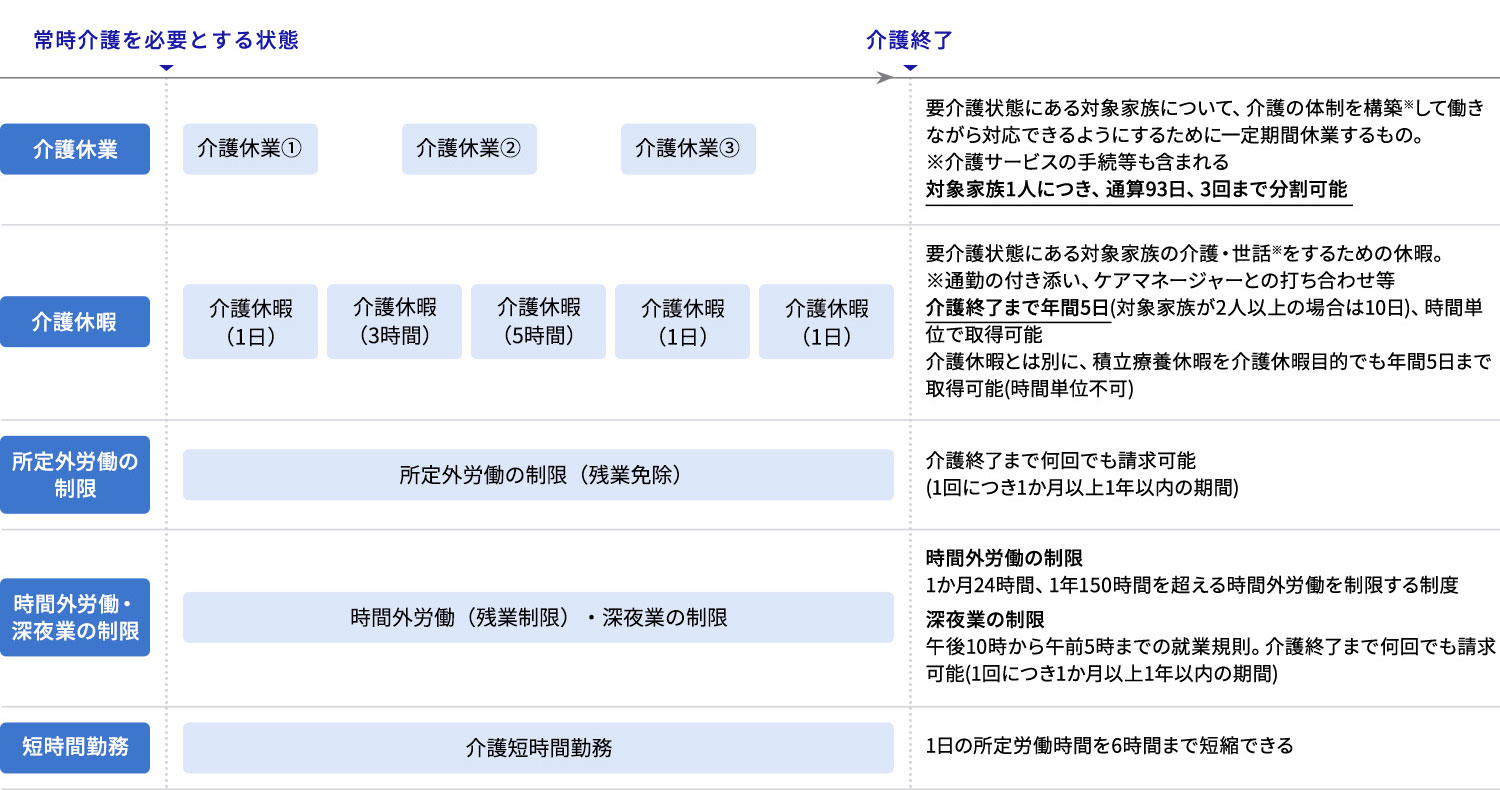
Task: Click the underlined 介護終了まで年間5日 text
Action: pyautogui.click(x=1018, y=307)
